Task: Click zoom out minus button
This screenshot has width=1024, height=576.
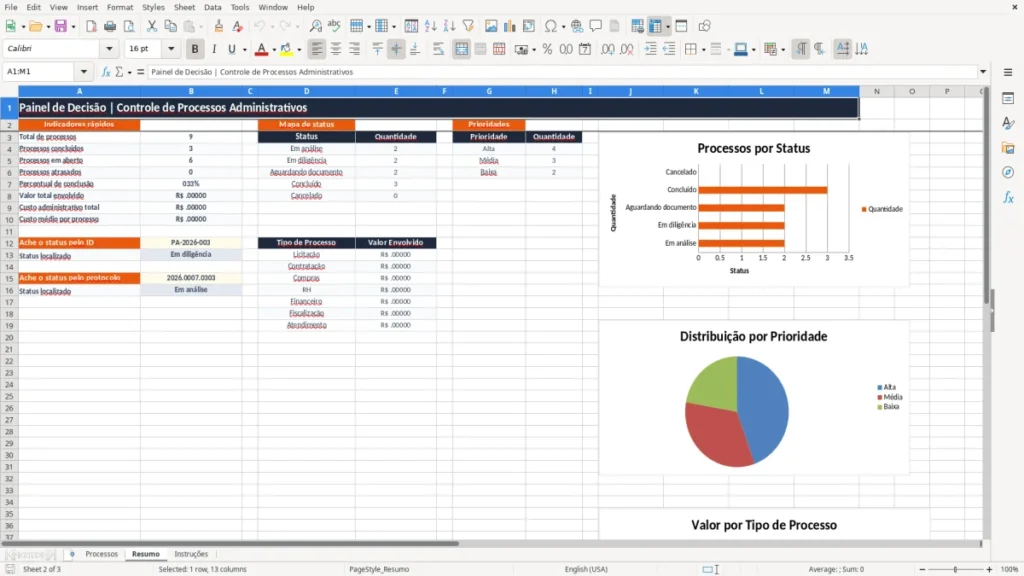Action: pyautogui.click(x=922, y=569)
